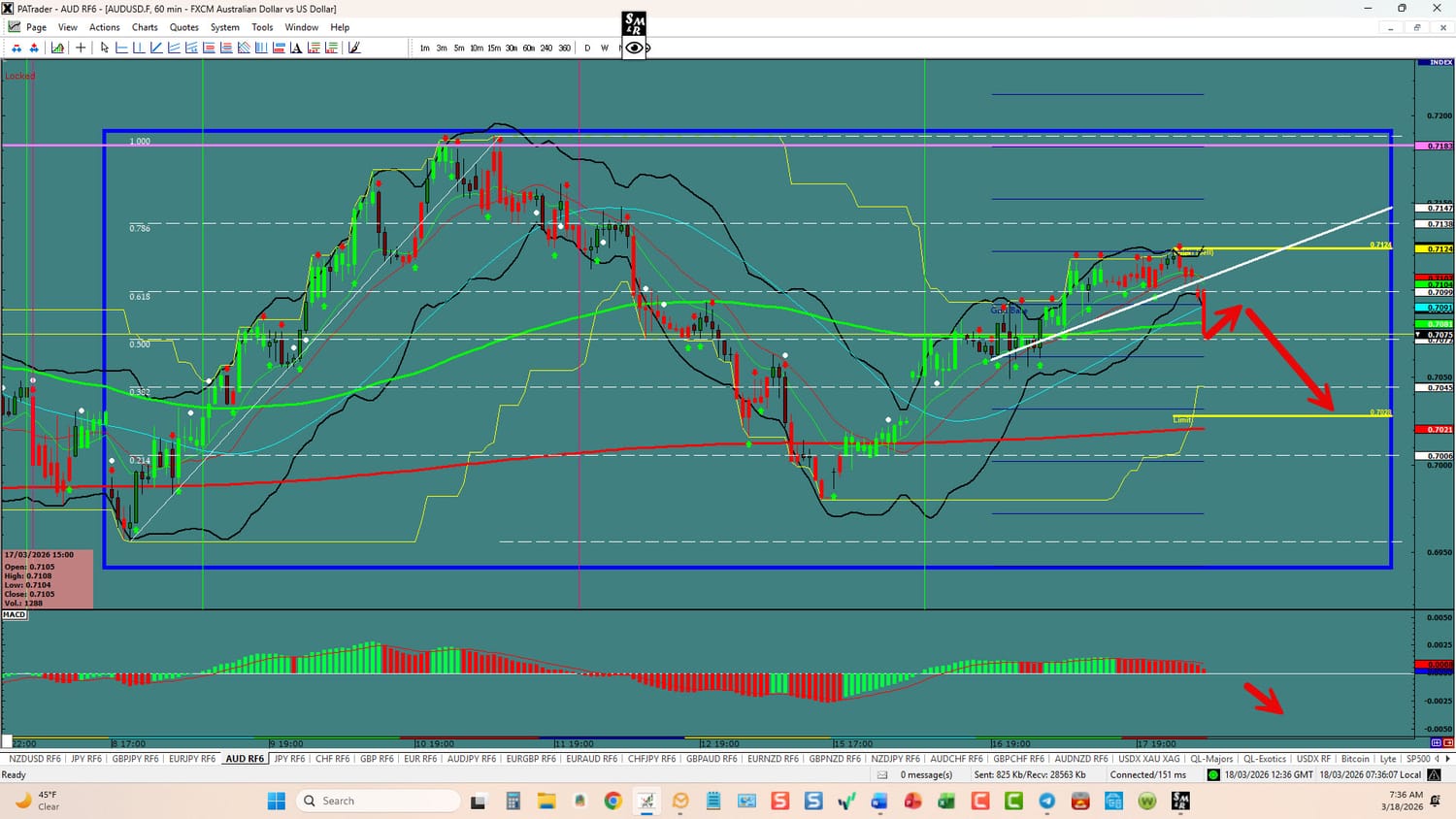Click the pen drawing tool icon
The width and height of the screenshot is (1456, 819).
pyautogui.click(x=354, y=48)
